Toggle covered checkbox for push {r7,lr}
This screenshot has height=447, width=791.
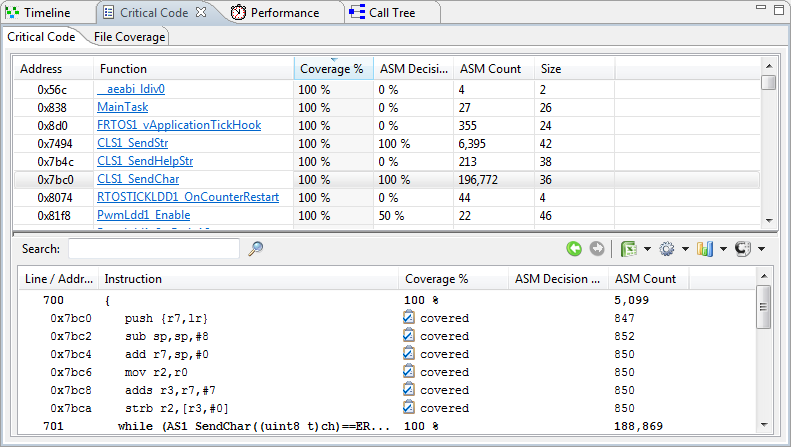click(x=408, y=318)
